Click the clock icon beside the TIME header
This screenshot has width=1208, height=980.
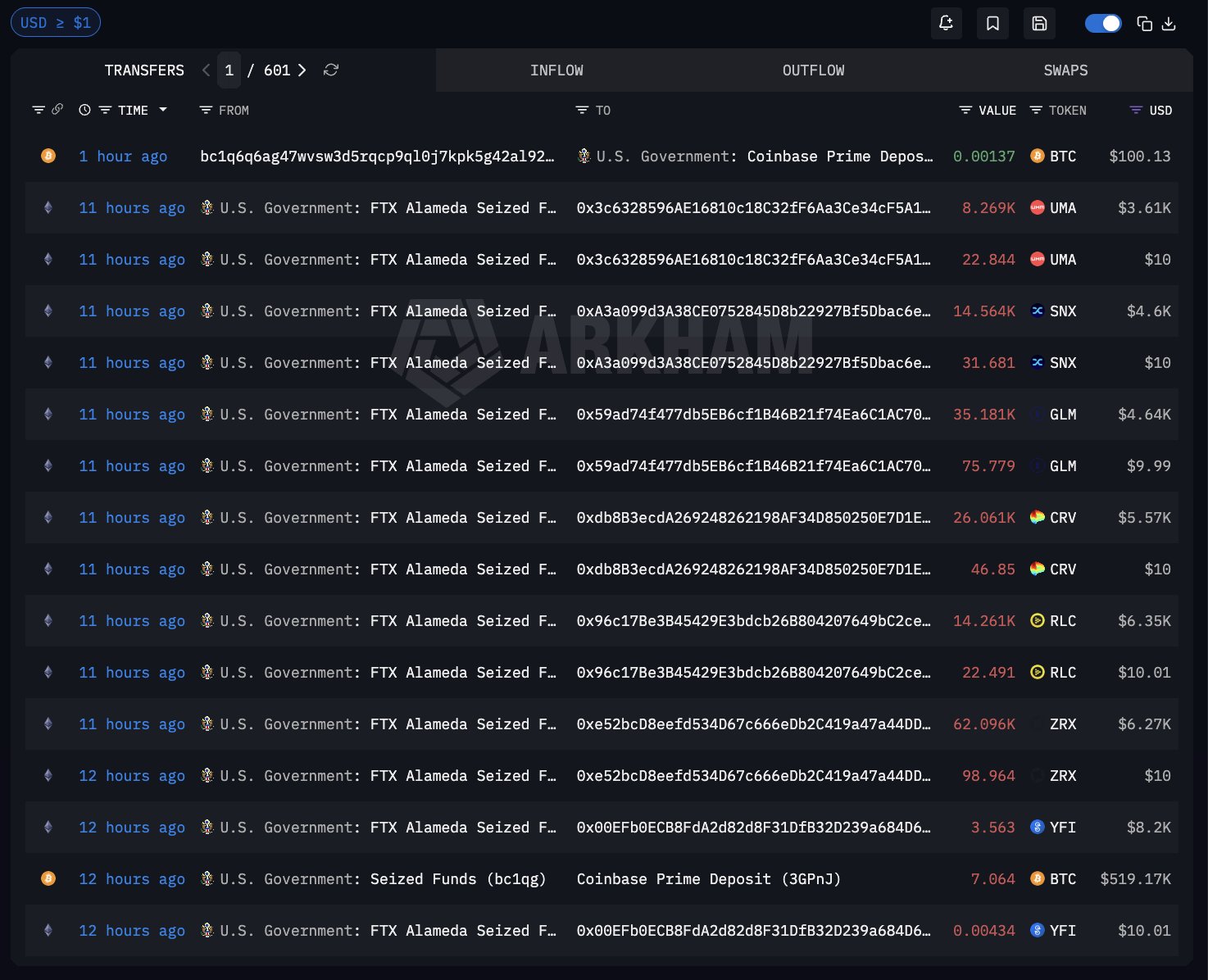pos(84,110)
